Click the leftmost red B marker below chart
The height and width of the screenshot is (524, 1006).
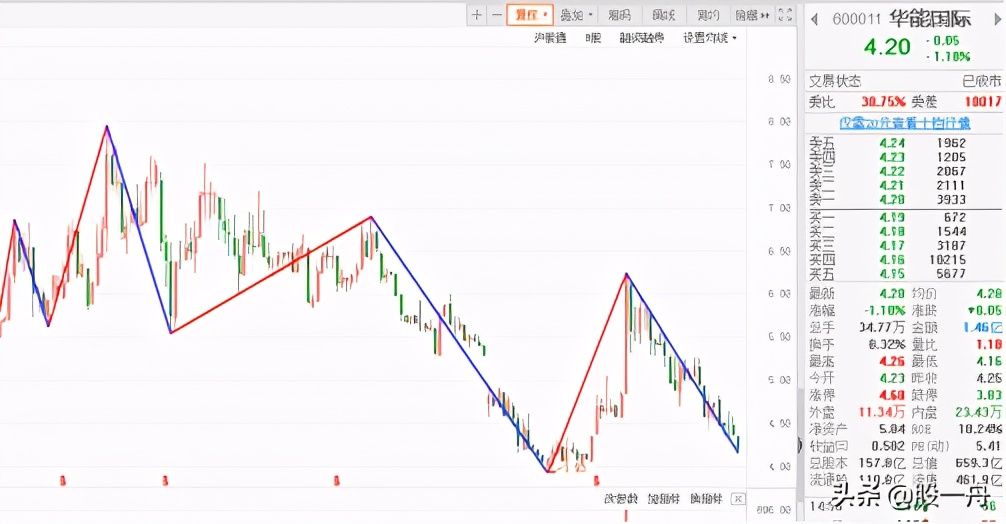click(62, 480)
